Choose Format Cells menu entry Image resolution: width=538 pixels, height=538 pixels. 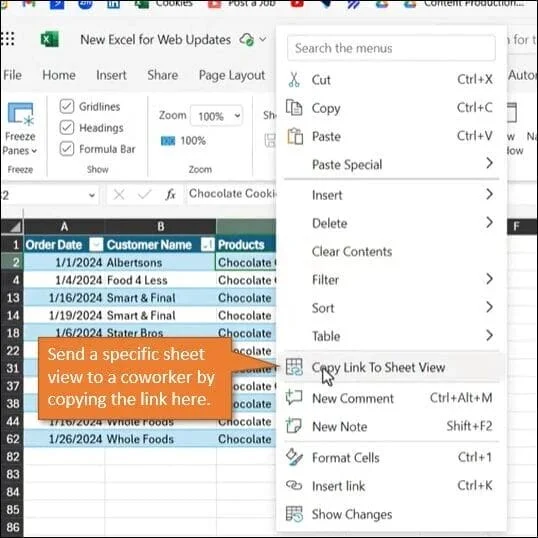(391, 457)
